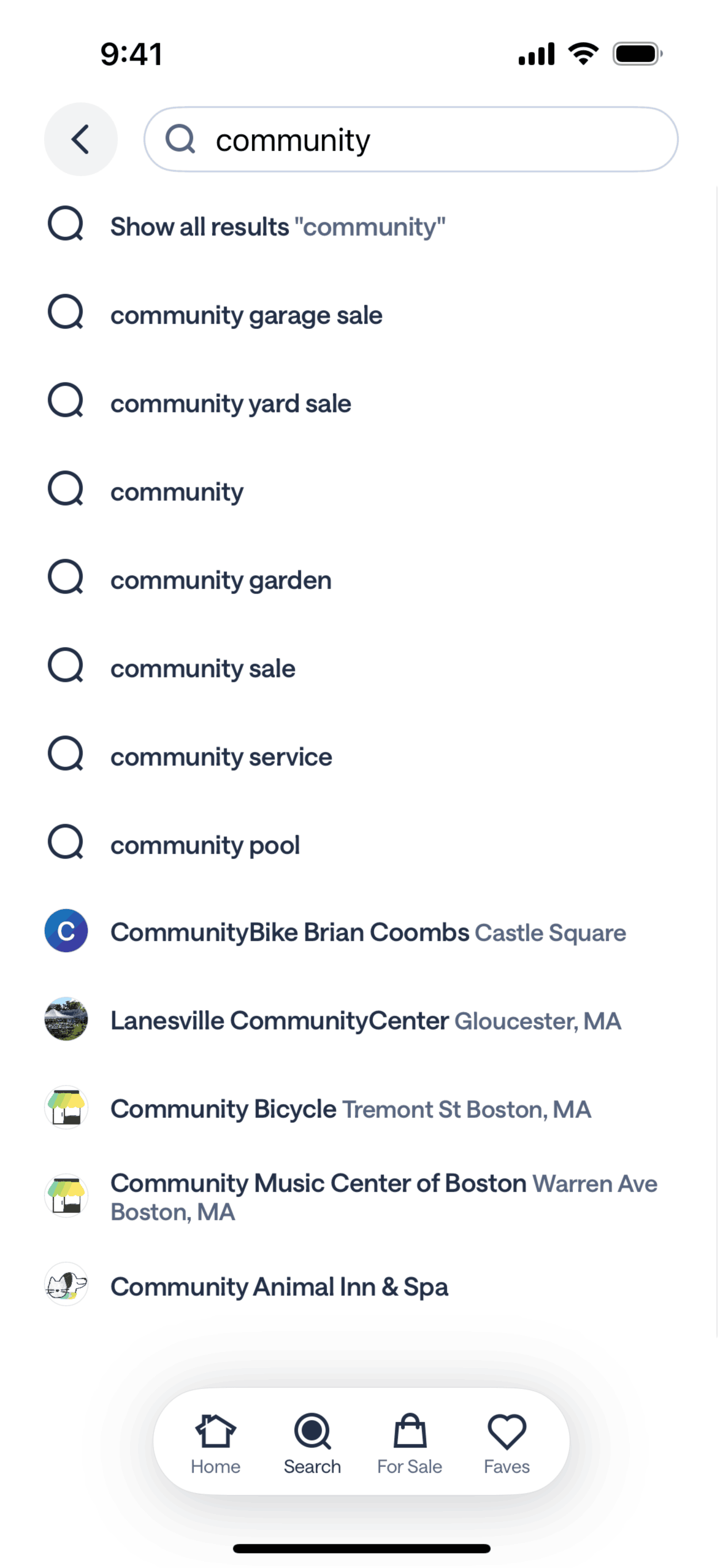Tap the Lanesville CommunityCenter photo avatar
Viewport: 723px width, 1568px height.
(x=66, y=1019)
